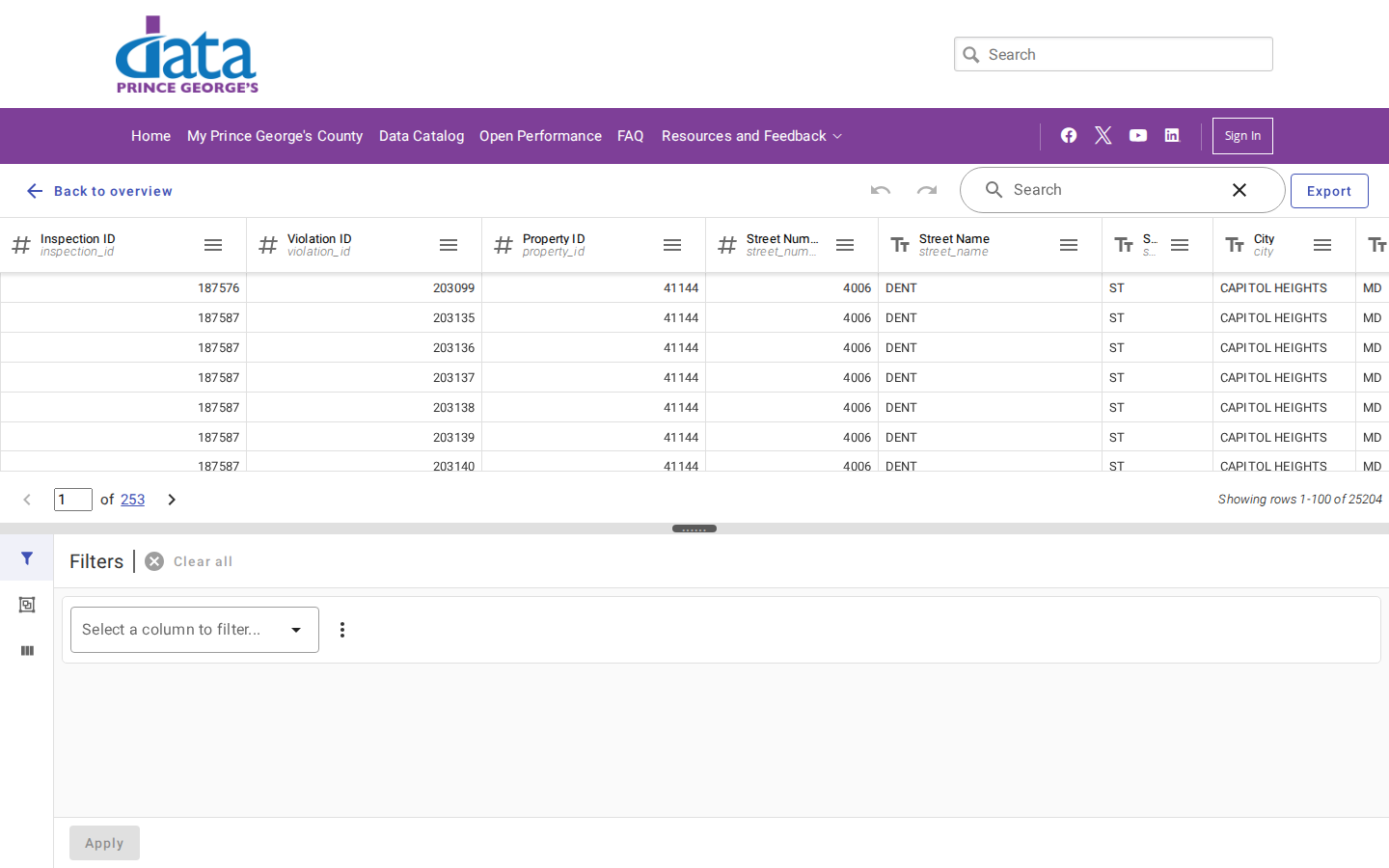This screenshot has height=868, width=1389.
Task: Select the Filters funnel icon in sidebar
Action: 27,558
